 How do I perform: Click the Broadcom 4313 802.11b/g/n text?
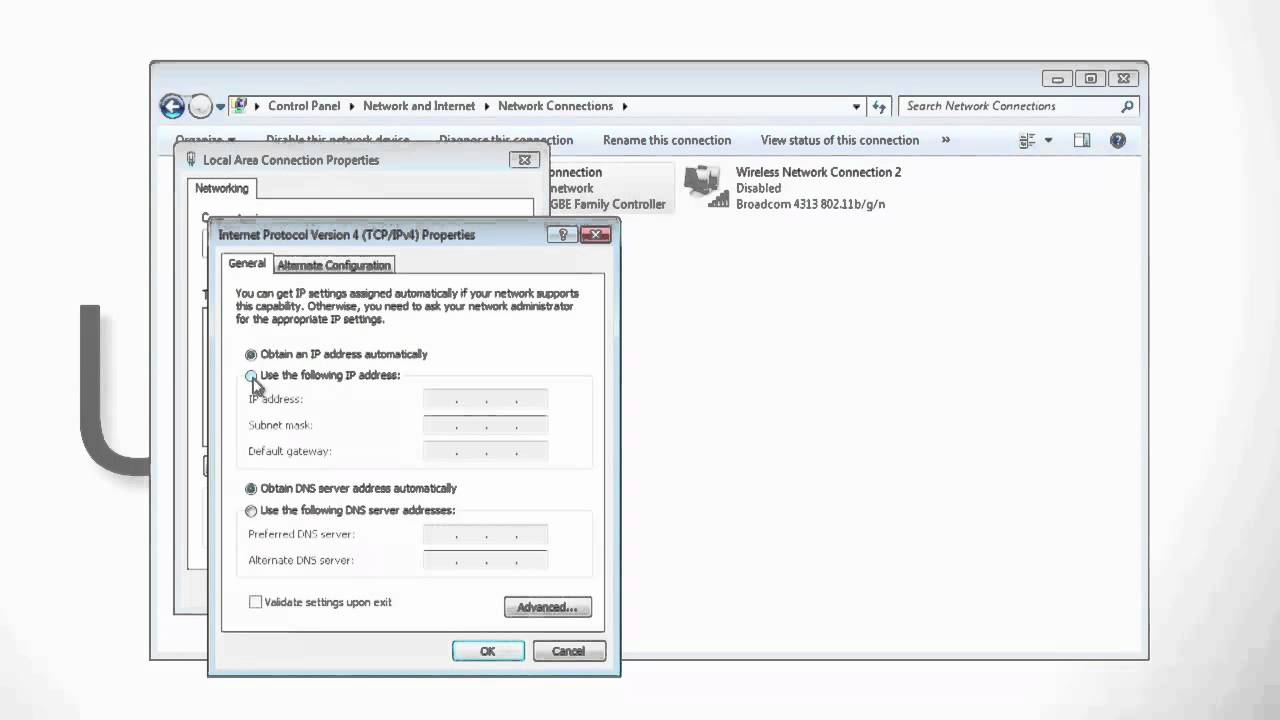pos(810,204)
